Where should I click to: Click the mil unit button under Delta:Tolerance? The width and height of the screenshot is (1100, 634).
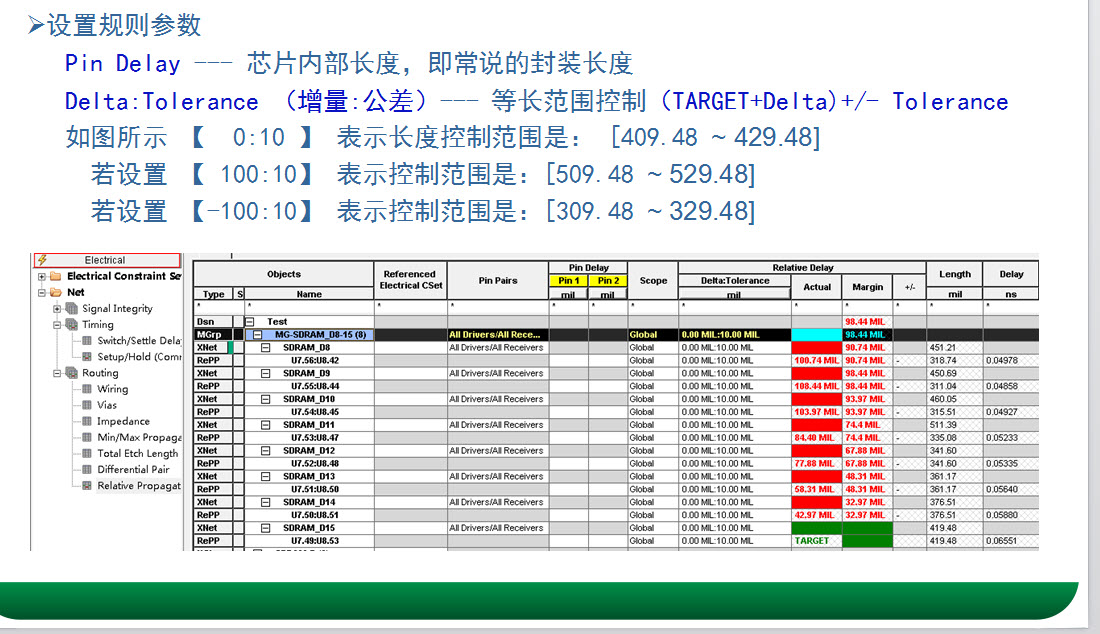[x=735, y=295]
